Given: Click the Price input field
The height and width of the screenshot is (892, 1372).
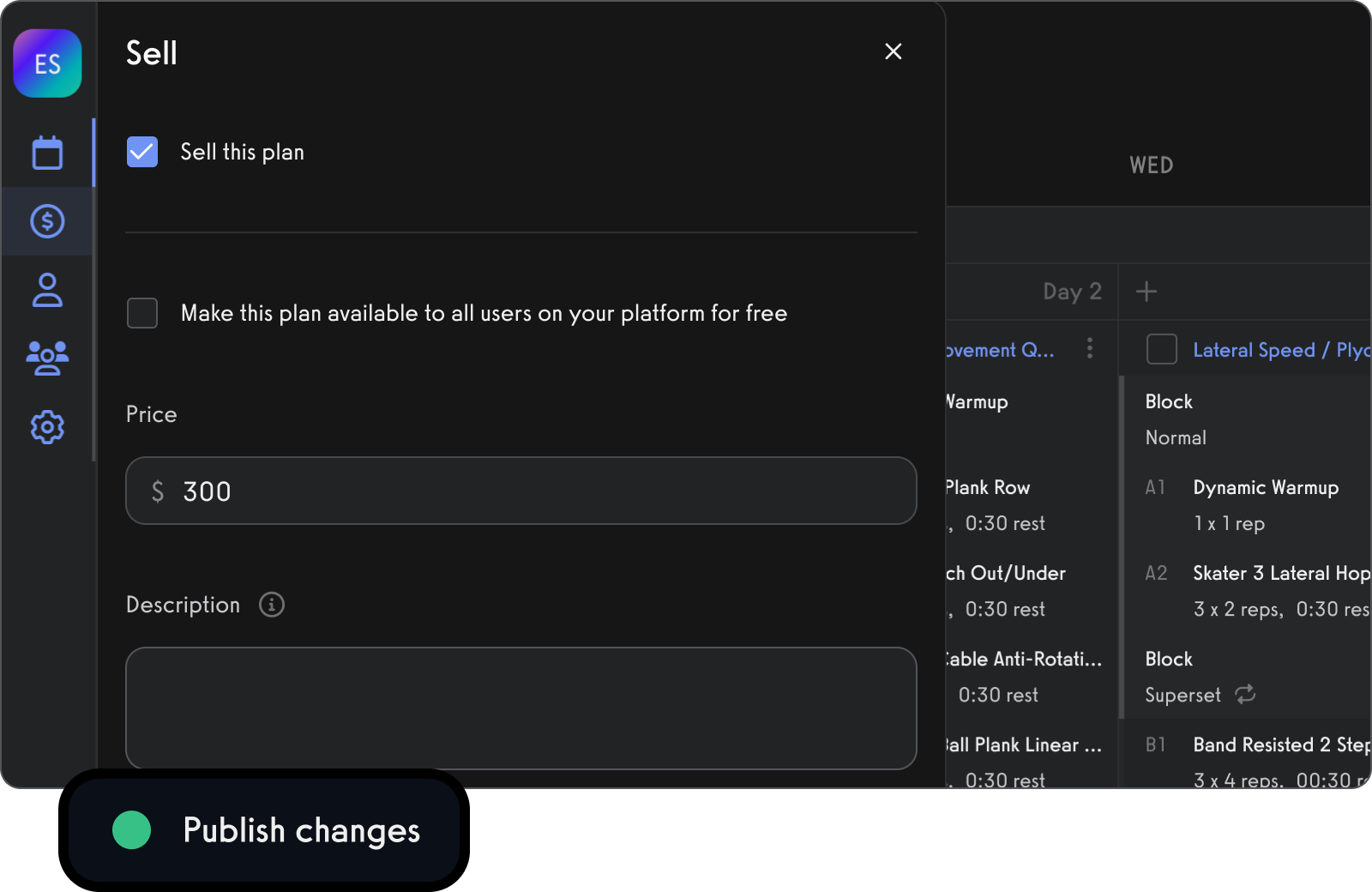Looking at the screenshot, I should 521,491.
